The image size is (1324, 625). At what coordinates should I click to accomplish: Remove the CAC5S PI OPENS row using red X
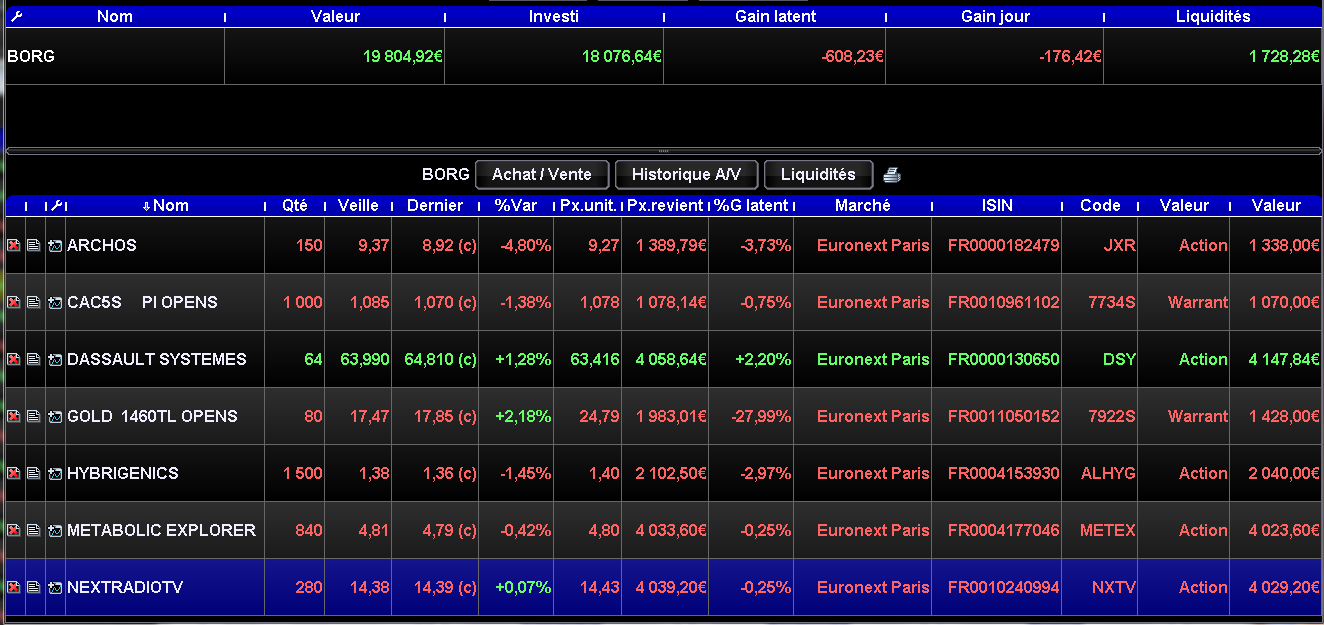[14, 302]
